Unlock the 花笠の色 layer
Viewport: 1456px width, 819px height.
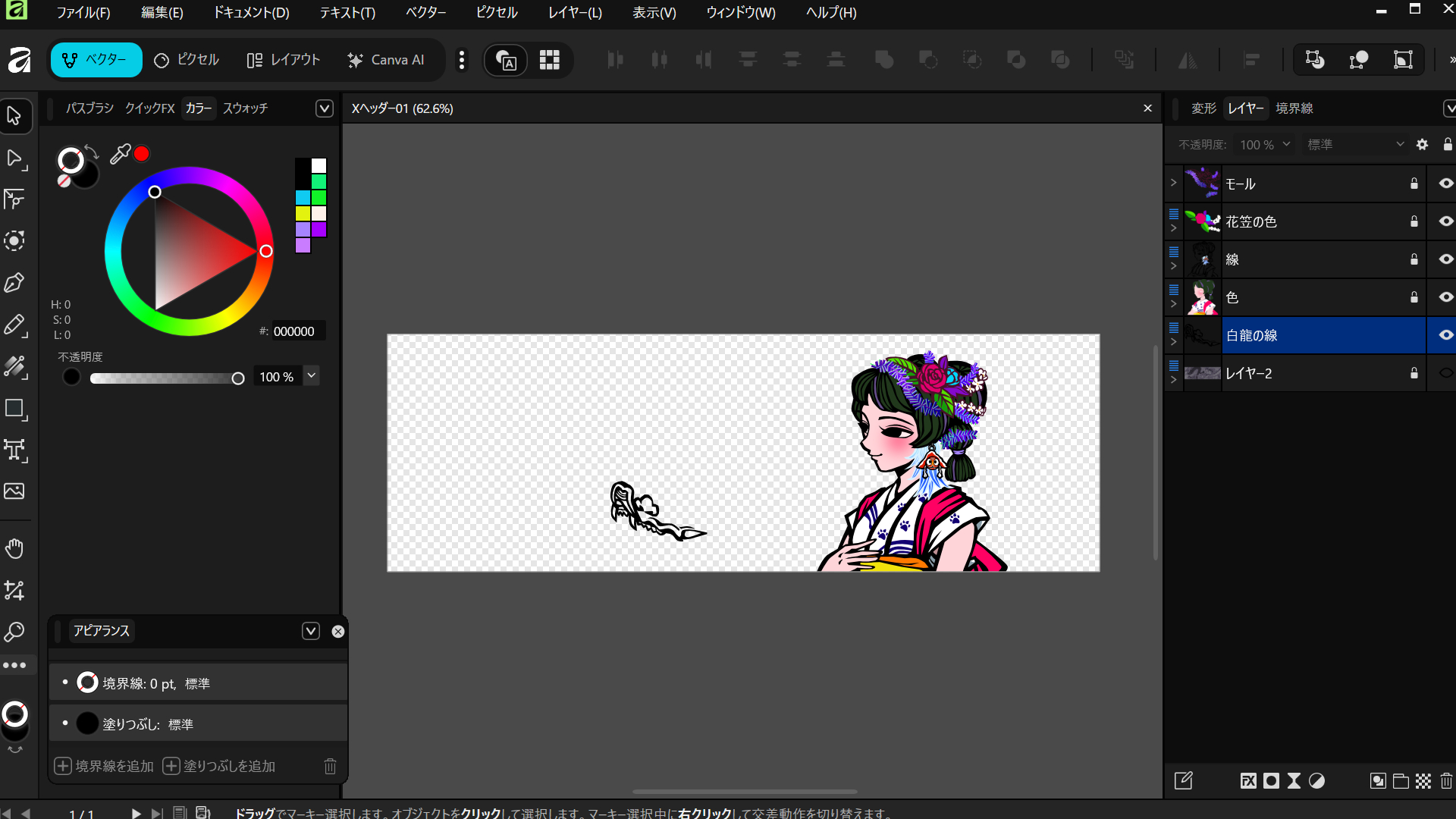click(x=1414, y=221)
